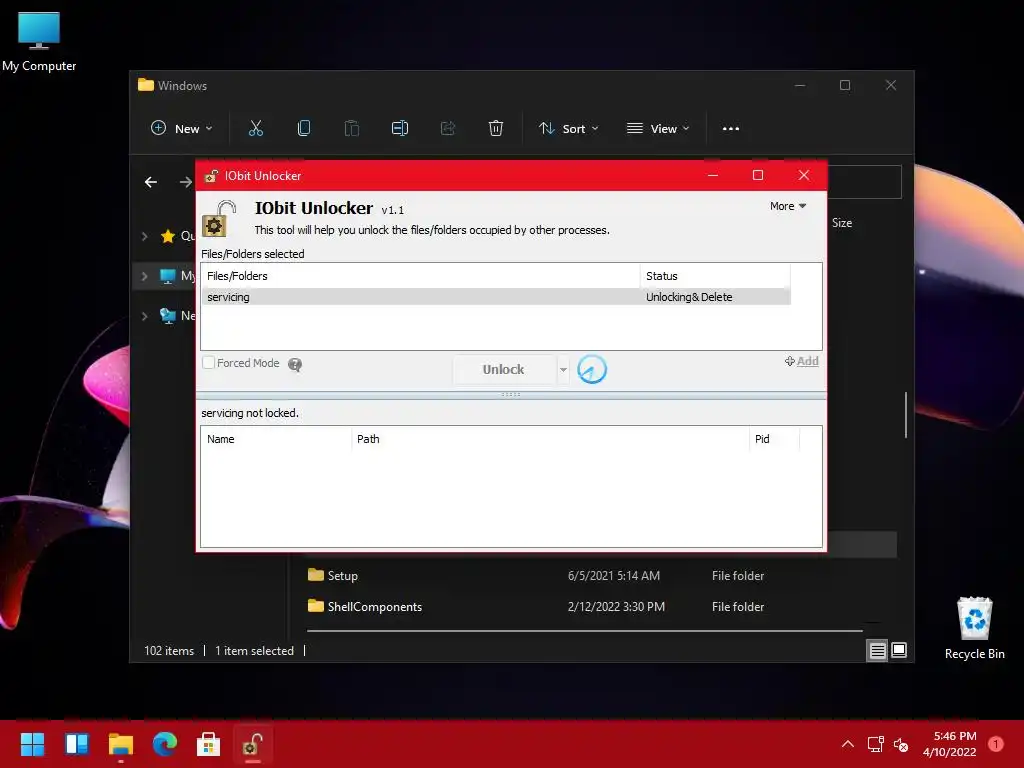1024x768 pixels.
Task: Open the Unlock button dropdown arrow
Action: click(x=563, y=370)
